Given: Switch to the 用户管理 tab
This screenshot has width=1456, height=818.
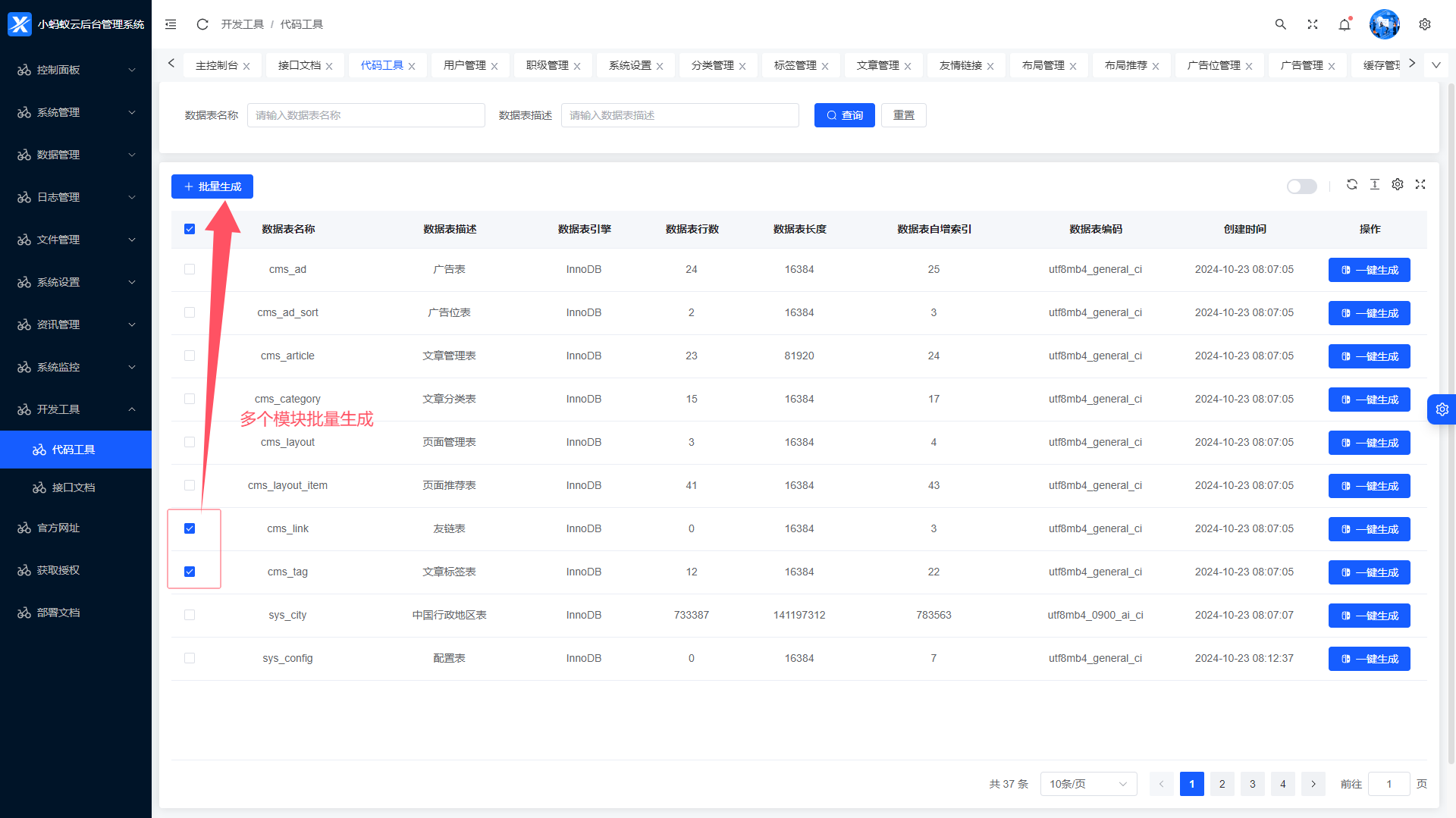Looking at the screenshot, I should tap(465, 65).
